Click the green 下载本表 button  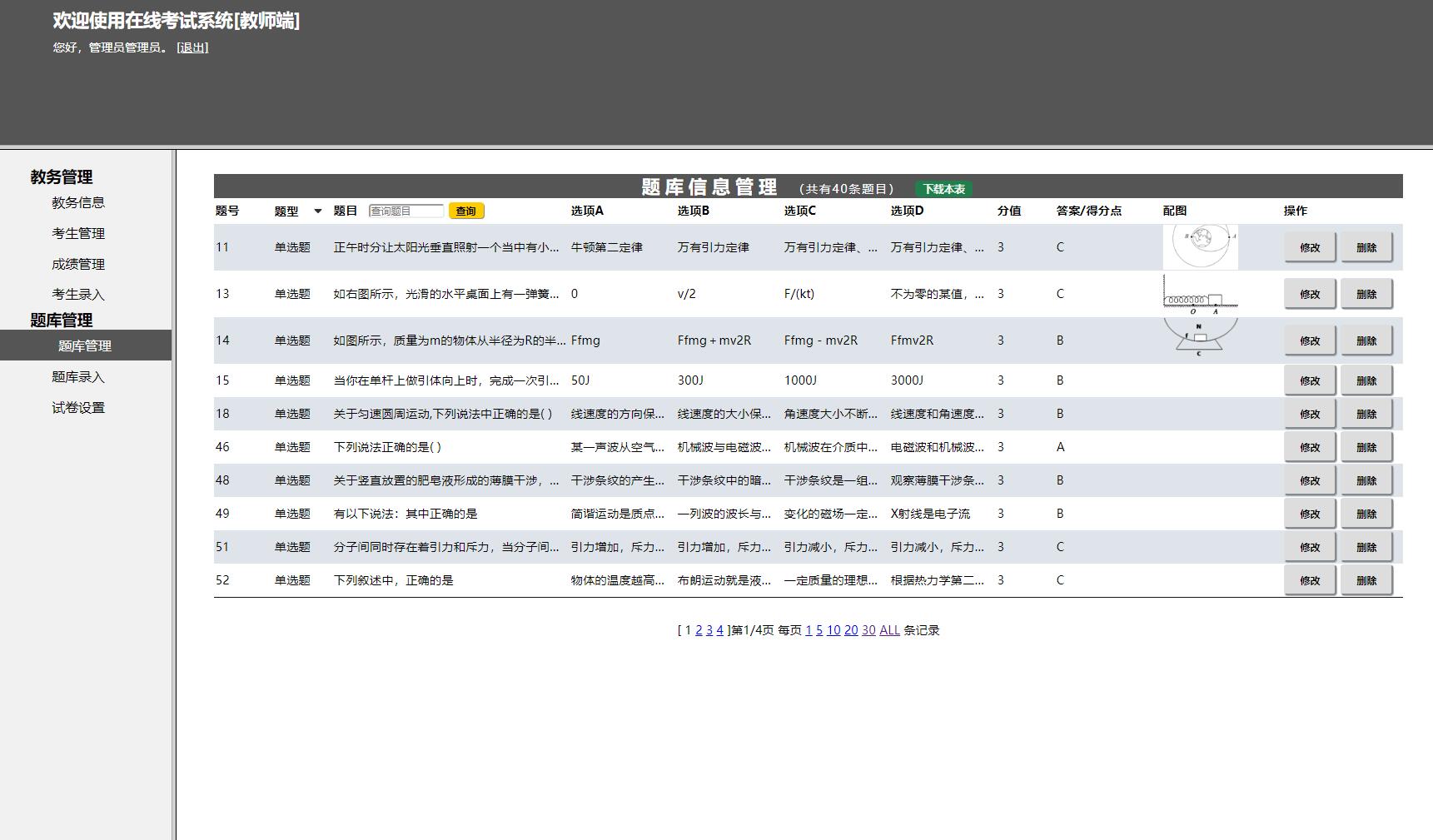pyautogui.click(x=944, y=188)
